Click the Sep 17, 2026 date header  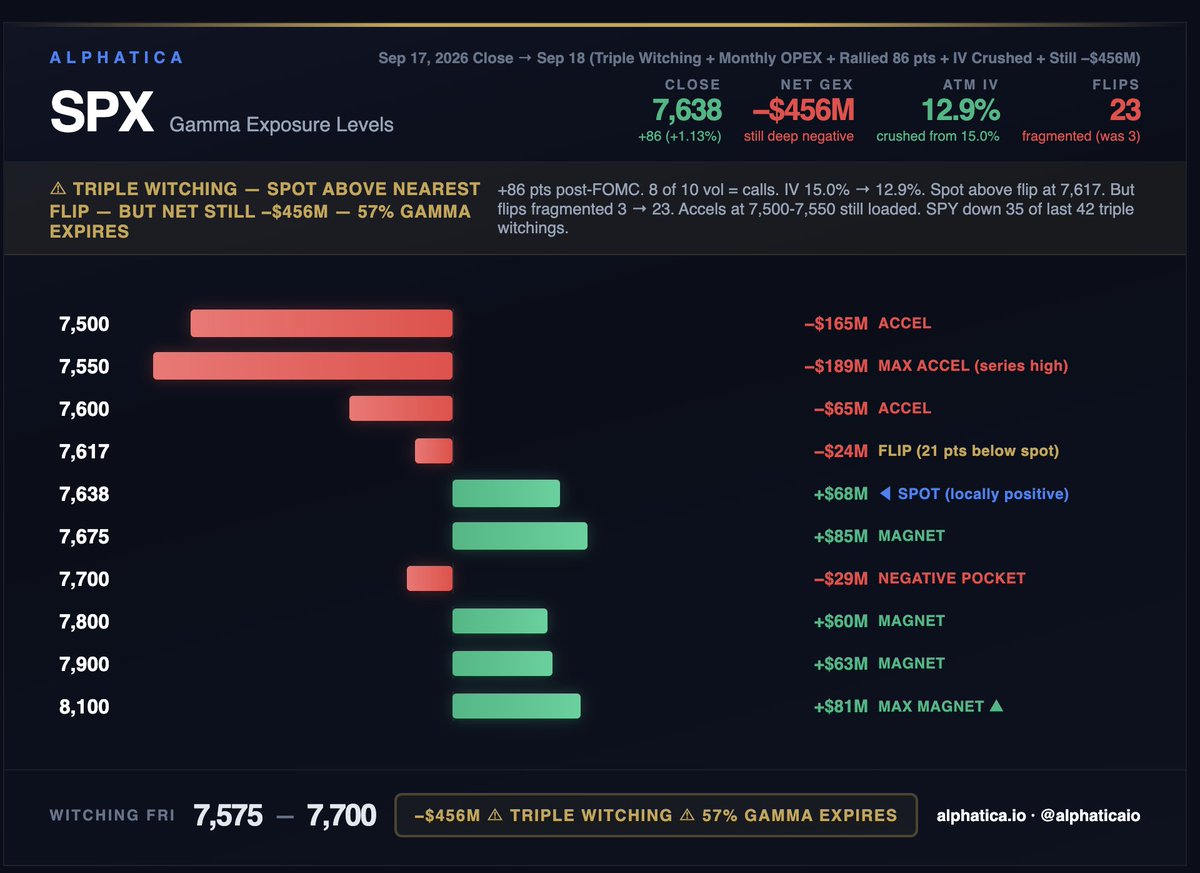tap(759, 58)
